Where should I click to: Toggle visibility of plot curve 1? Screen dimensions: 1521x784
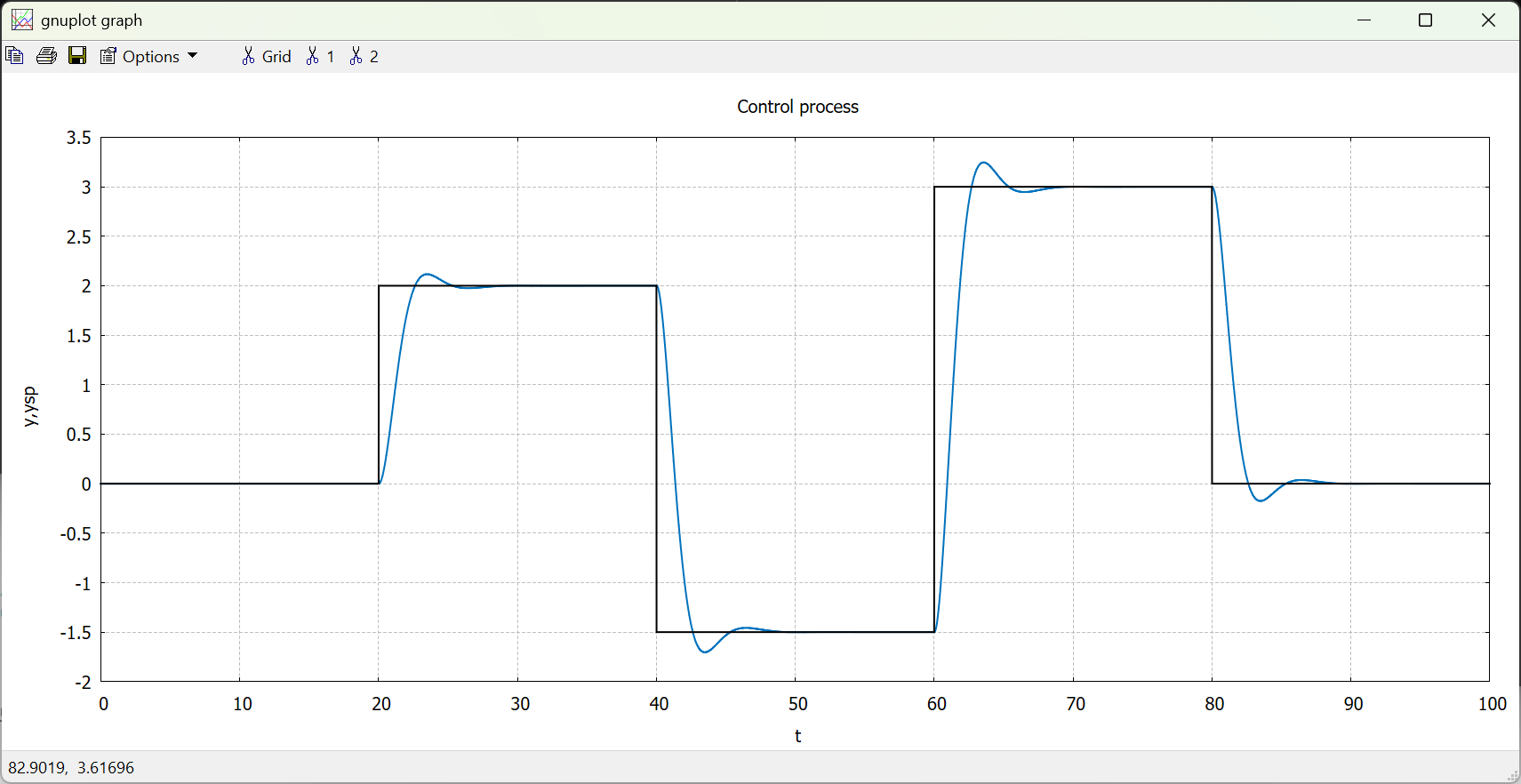pos(320,57)
